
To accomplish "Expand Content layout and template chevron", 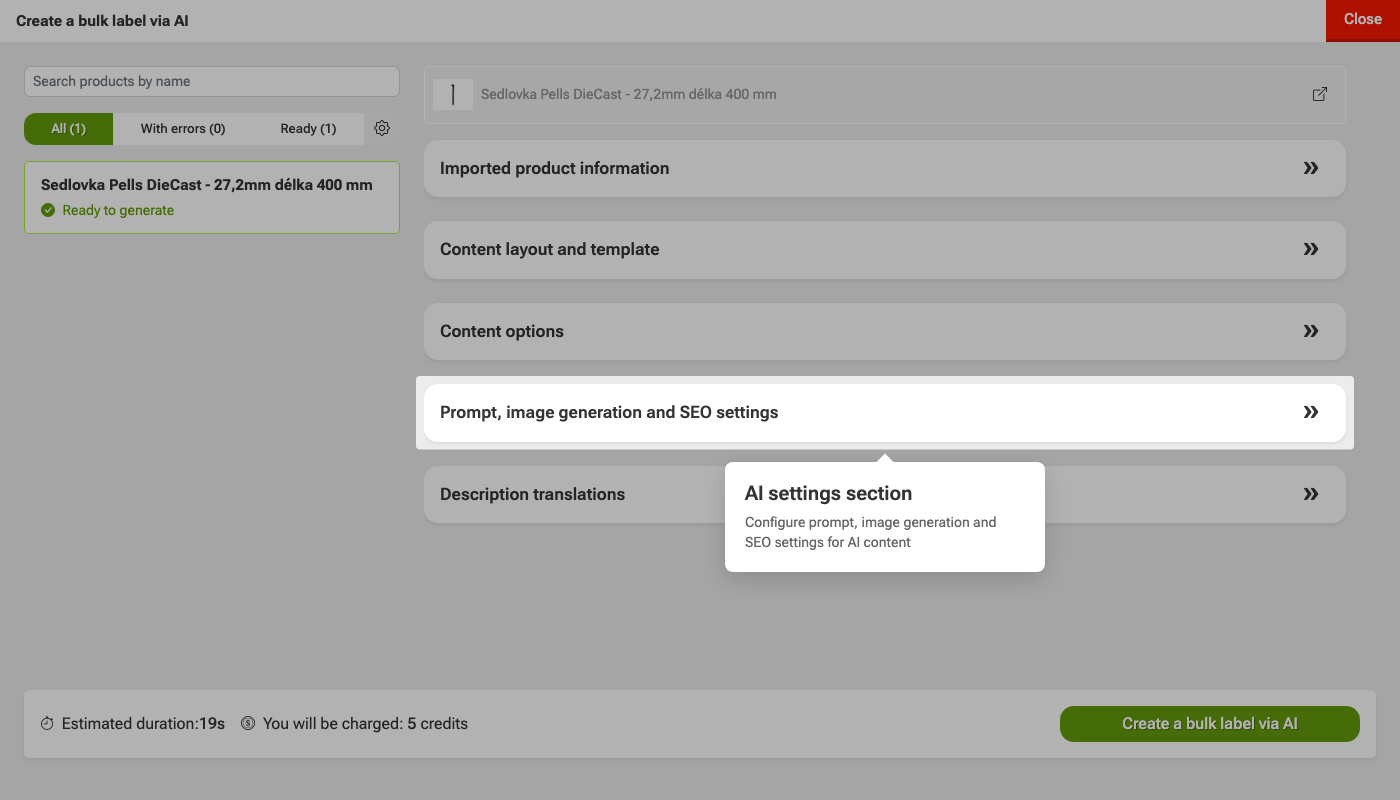I will pos(1311,249).
